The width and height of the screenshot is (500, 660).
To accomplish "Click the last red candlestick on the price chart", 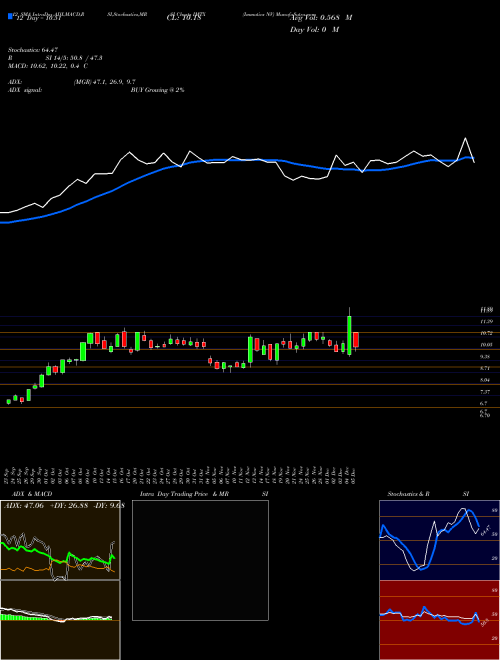I will [356, 340].
